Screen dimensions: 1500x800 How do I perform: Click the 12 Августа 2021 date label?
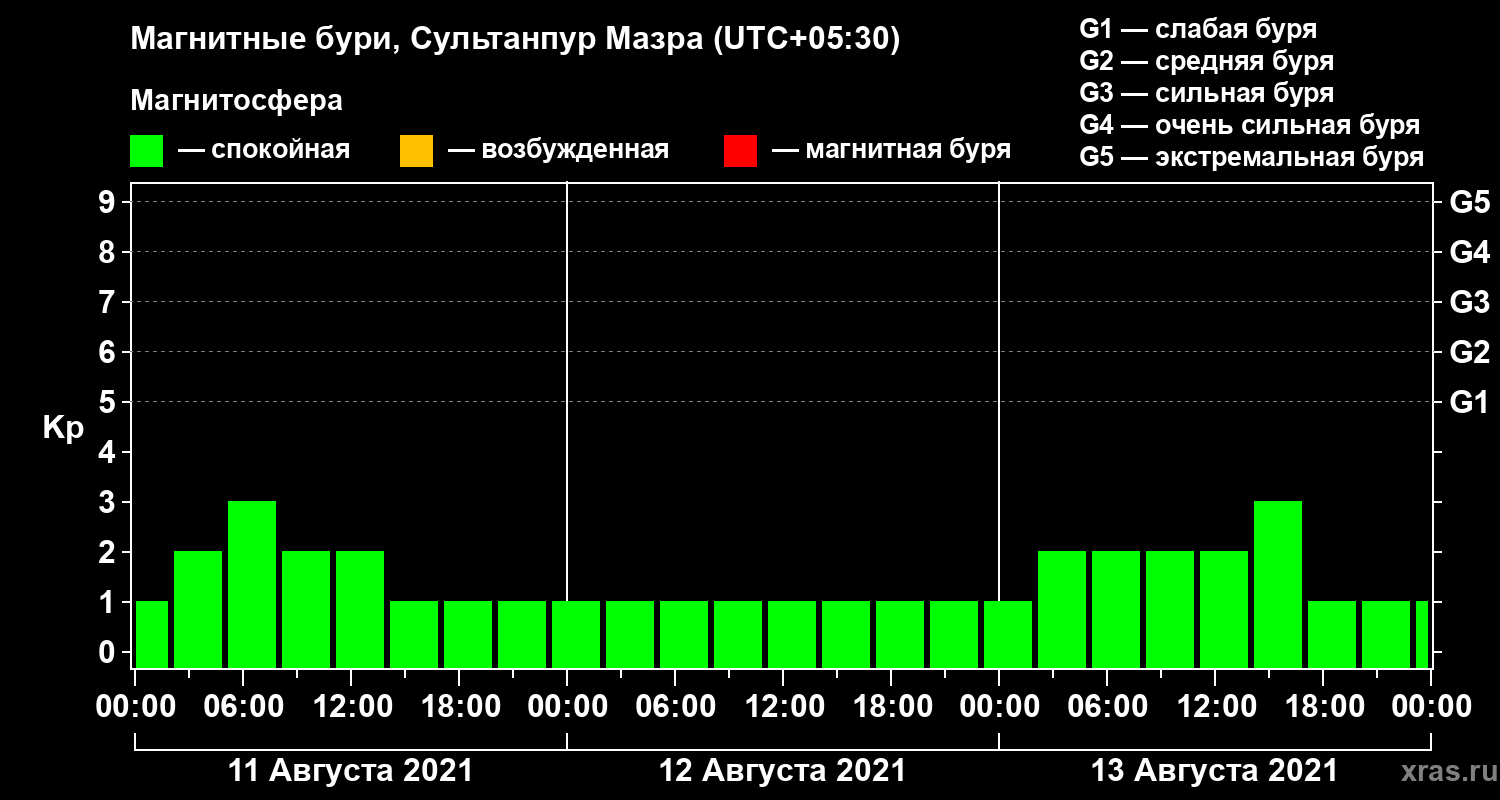[x=783, y=771]
